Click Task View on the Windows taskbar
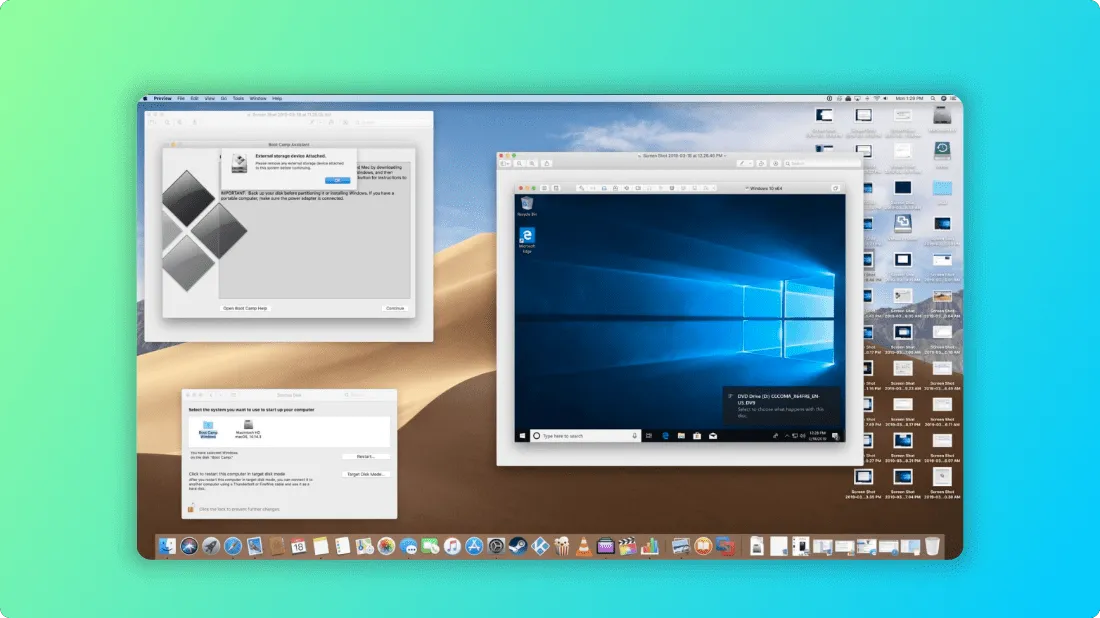Screen dimensions: 1100x618 [x=649, y=436]
